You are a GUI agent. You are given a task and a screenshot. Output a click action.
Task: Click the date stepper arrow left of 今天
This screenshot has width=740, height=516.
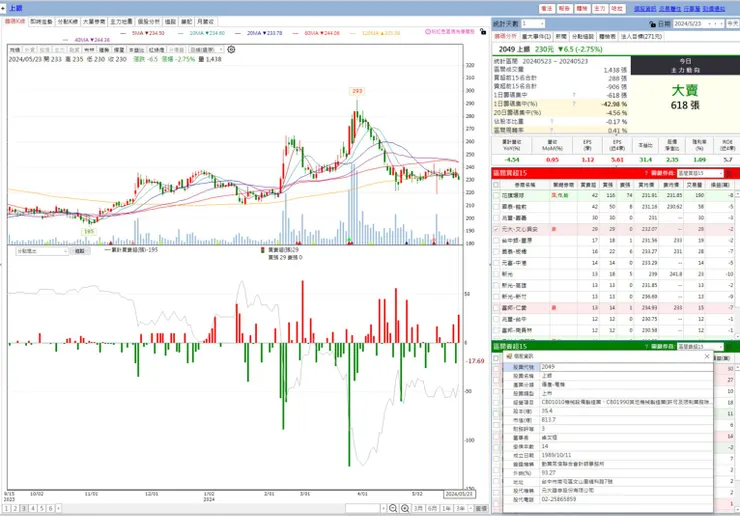722,24
